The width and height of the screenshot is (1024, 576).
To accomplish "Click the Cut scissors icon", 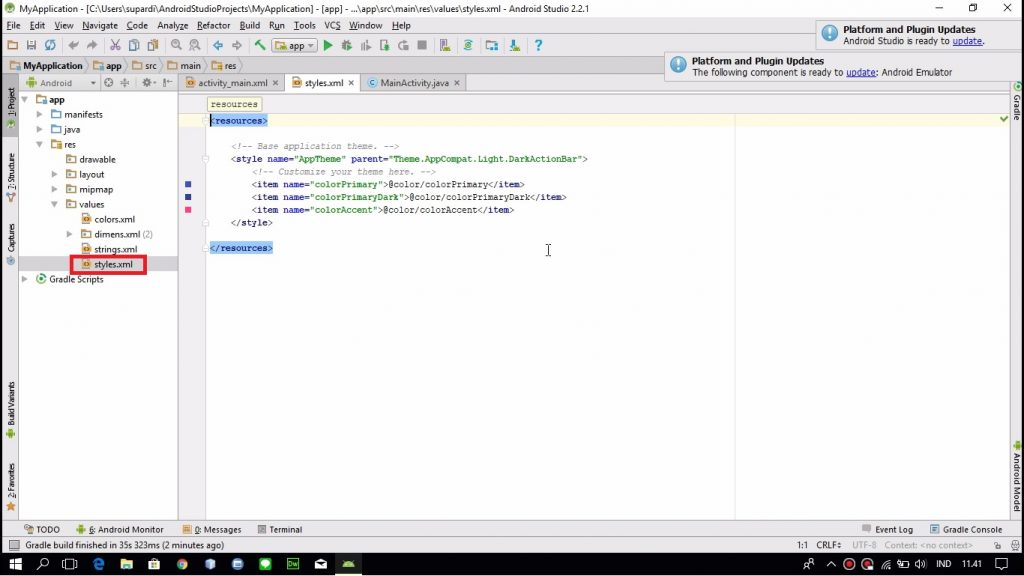I will pos(115,45).
